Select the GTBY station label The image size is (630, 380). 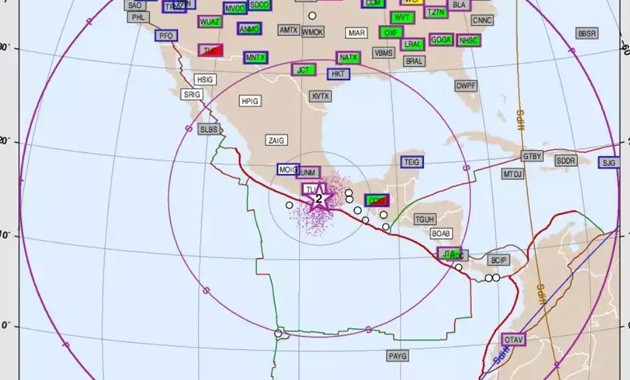click(532, 156)
